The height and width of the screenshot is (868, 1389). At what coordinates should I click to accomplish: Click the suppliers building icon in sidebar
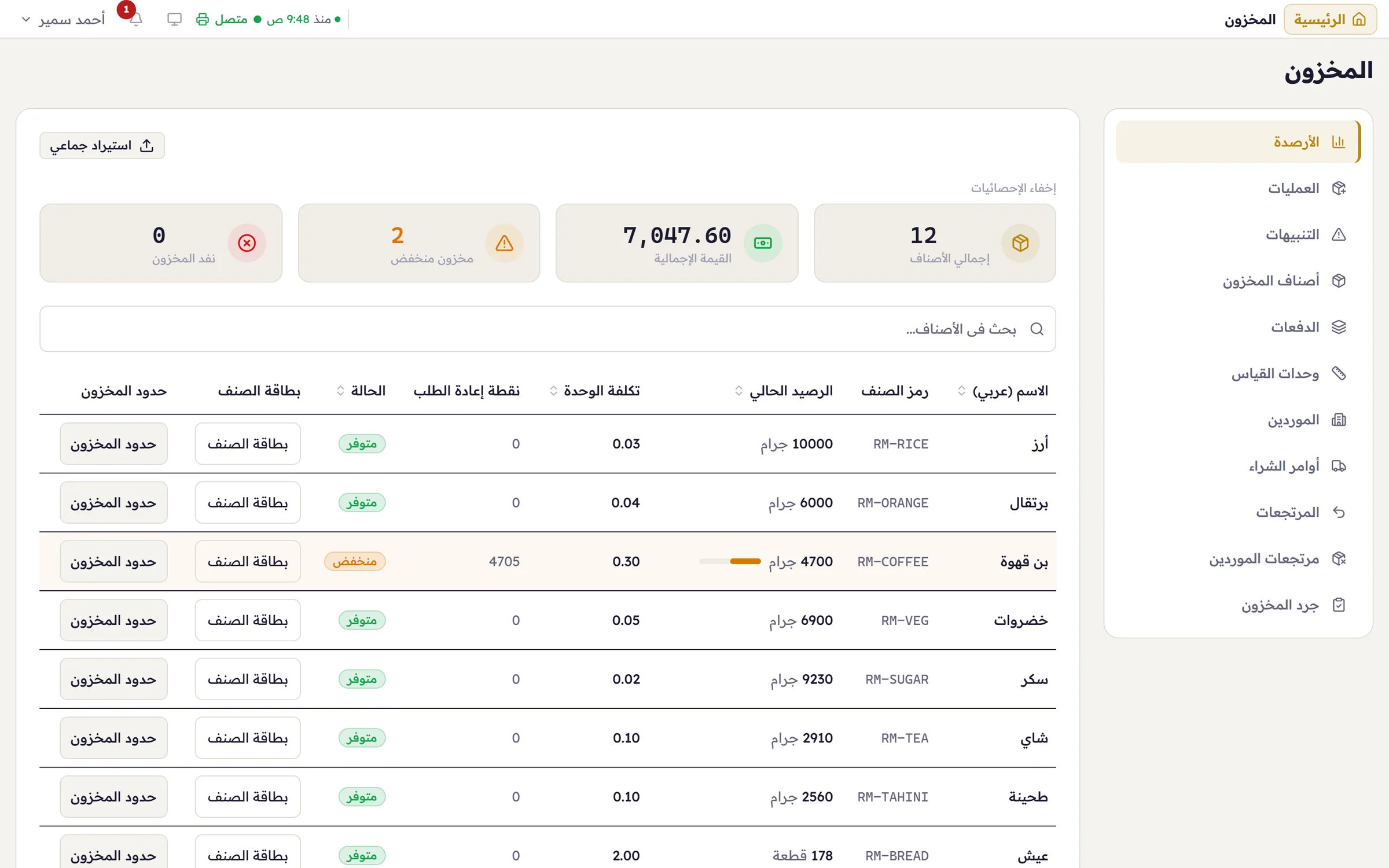tap(1339, 420)
